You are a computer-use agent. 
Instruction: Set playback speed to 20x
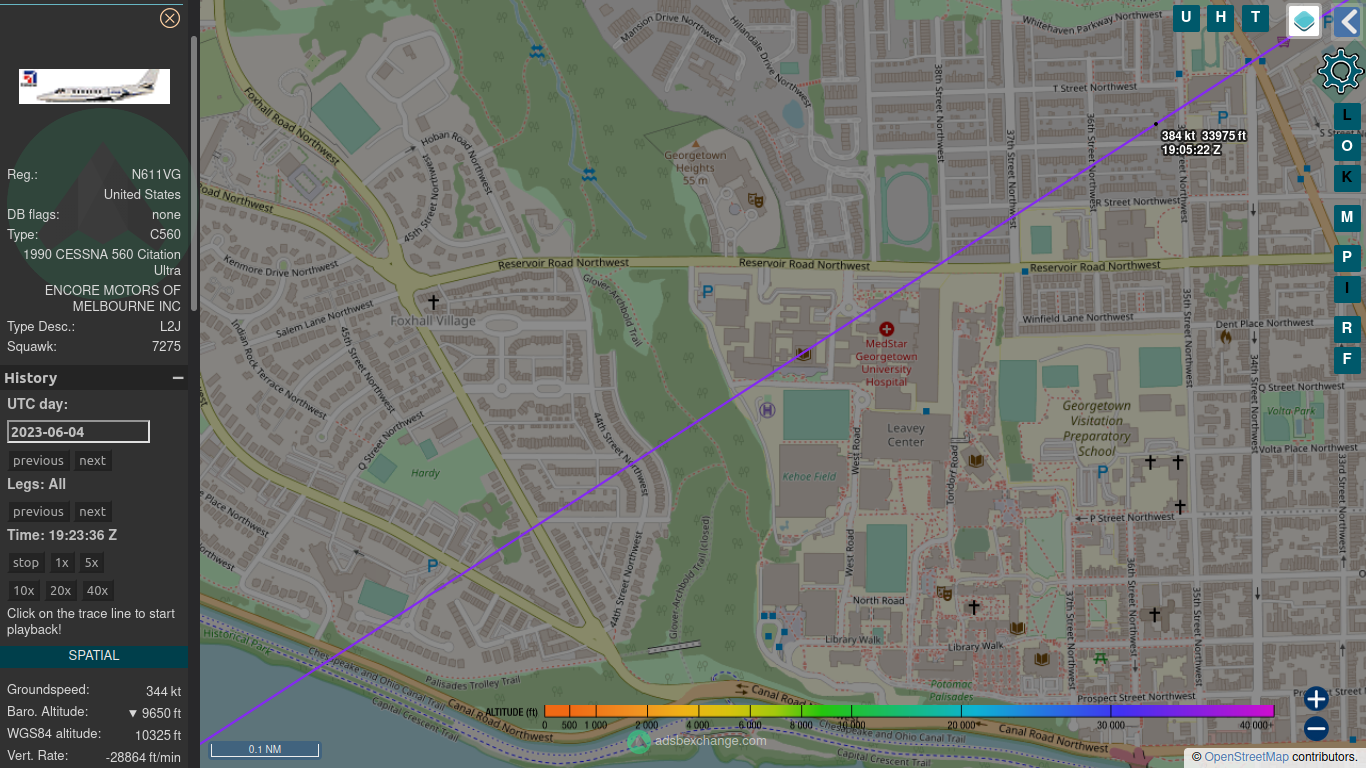click(x=61, y=591)
